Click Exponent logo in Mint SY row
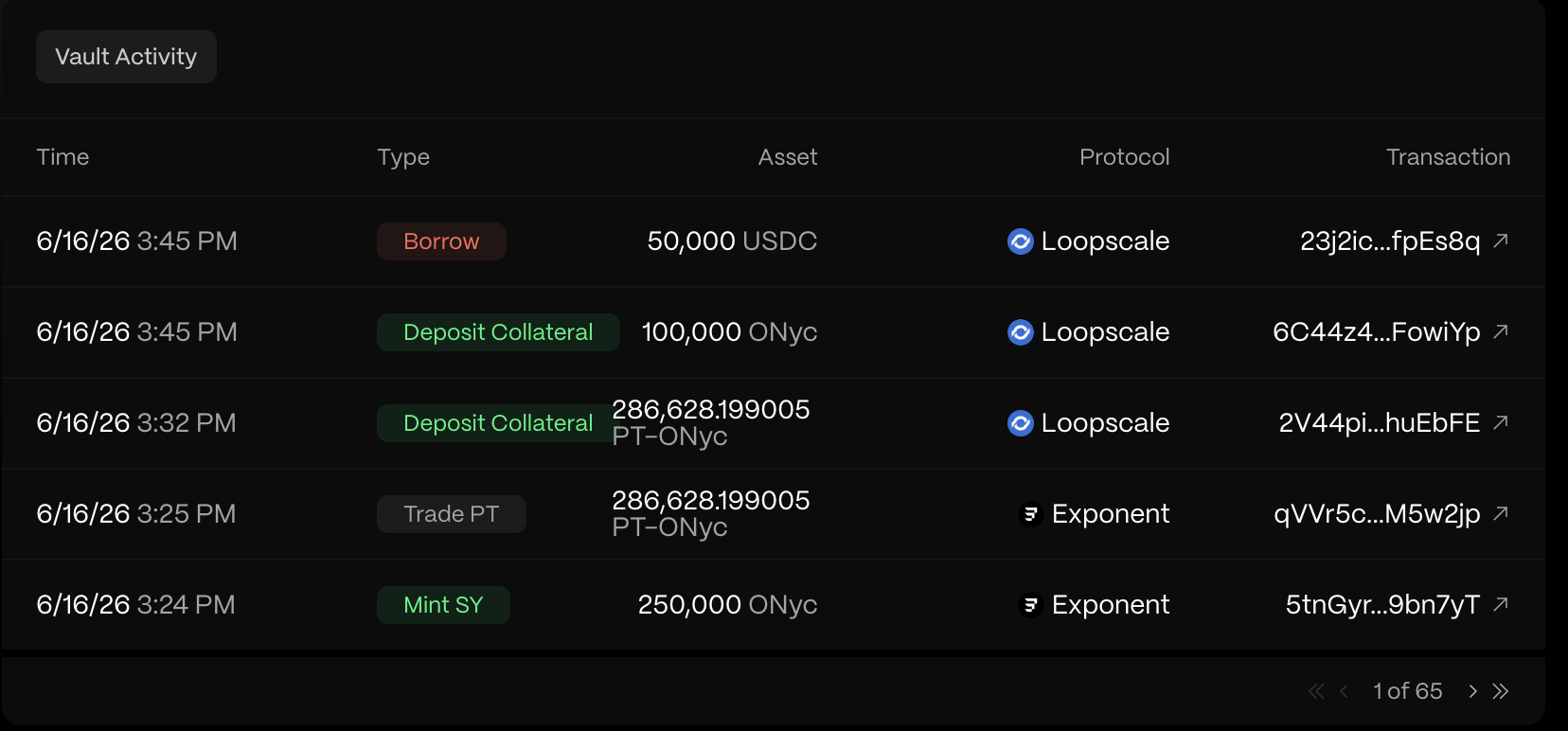 1030,605
